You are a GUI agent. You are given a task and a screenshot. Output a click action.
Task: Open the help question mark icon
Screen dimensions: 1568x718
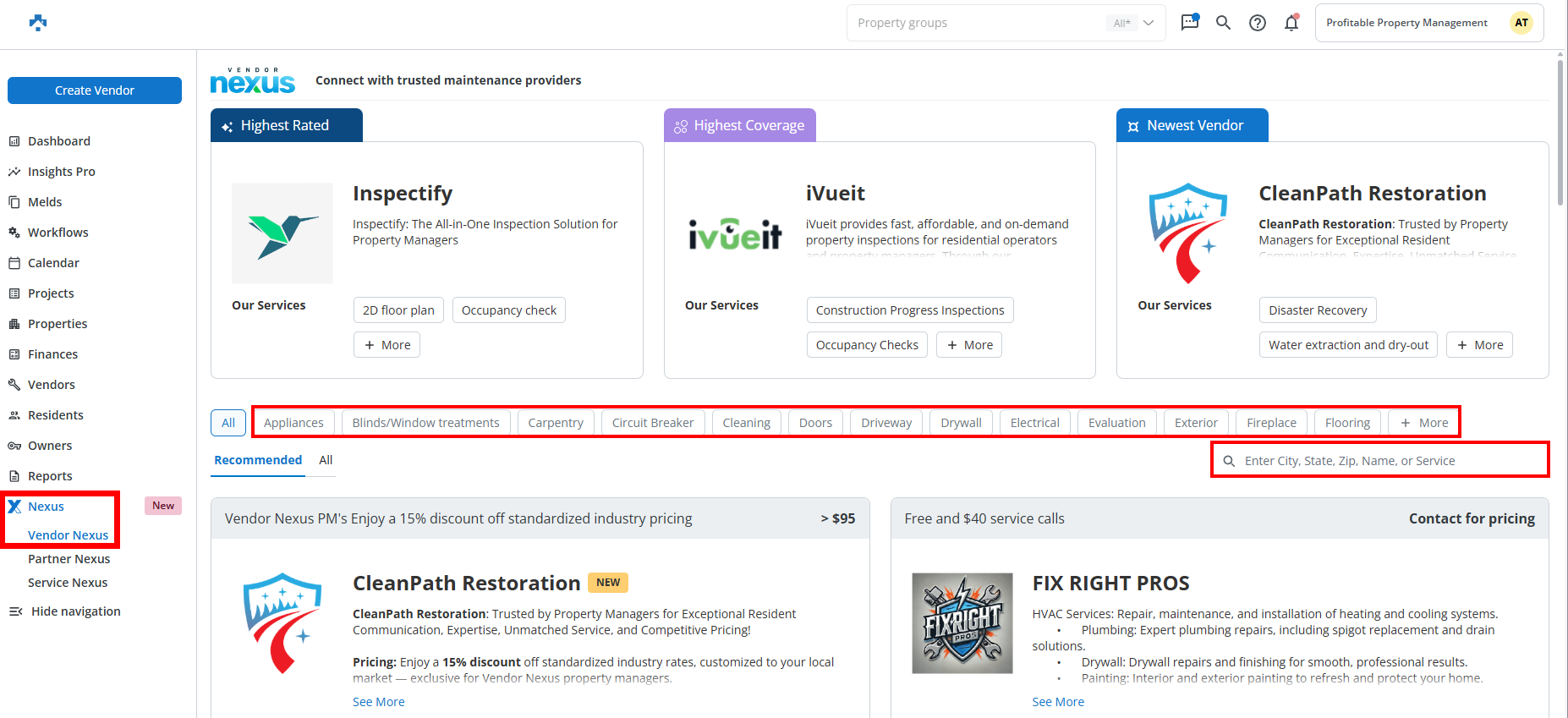point(1258,23)
